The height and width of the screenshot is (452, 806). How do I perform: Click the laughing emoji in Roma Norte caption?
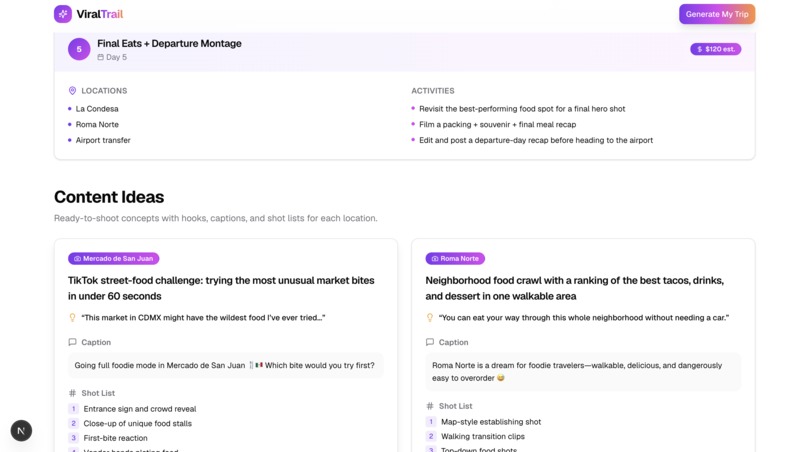click(x=501, y=378)
